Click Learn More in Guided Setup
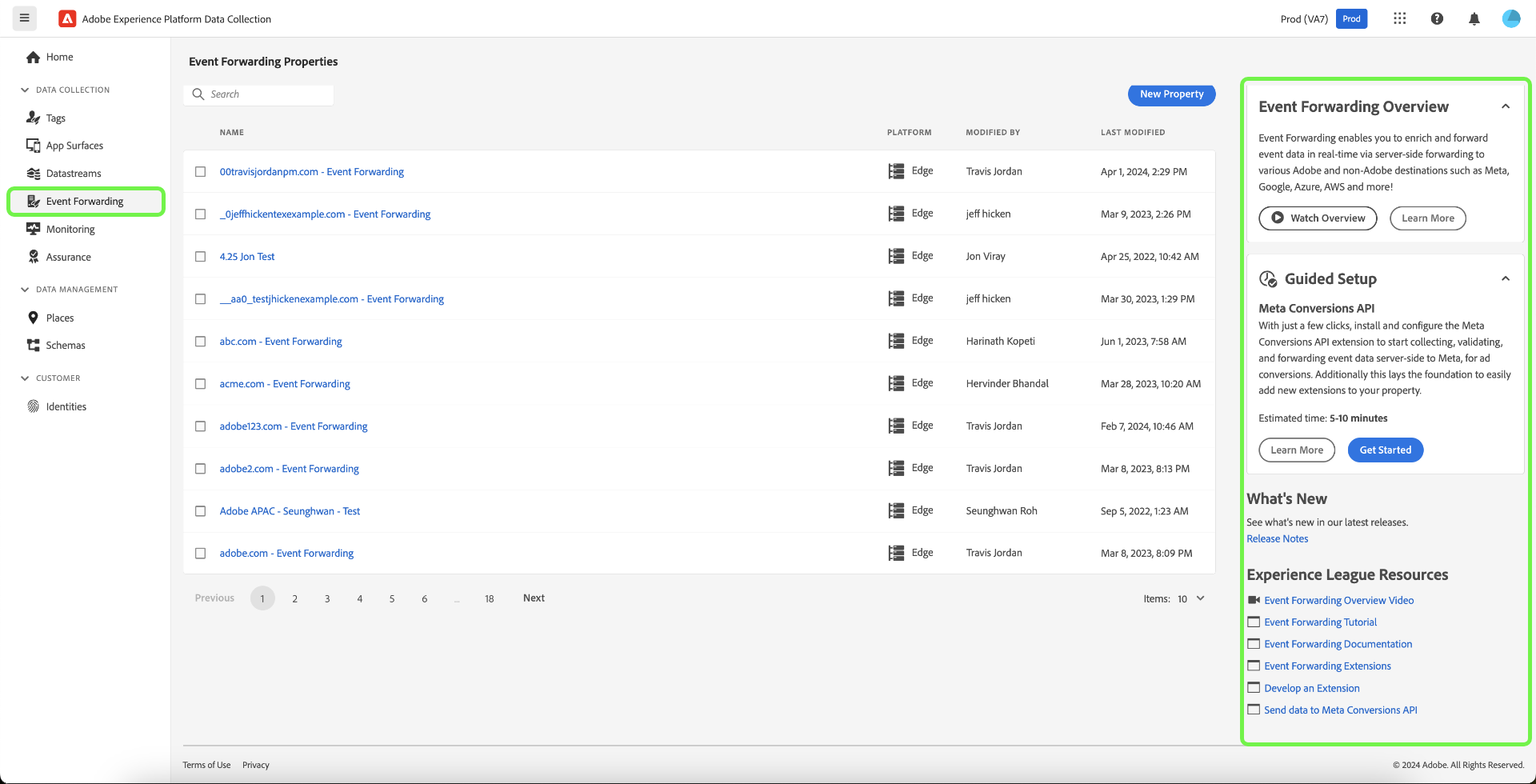Screen dimensions: 1536x784 click(1297, 450)
